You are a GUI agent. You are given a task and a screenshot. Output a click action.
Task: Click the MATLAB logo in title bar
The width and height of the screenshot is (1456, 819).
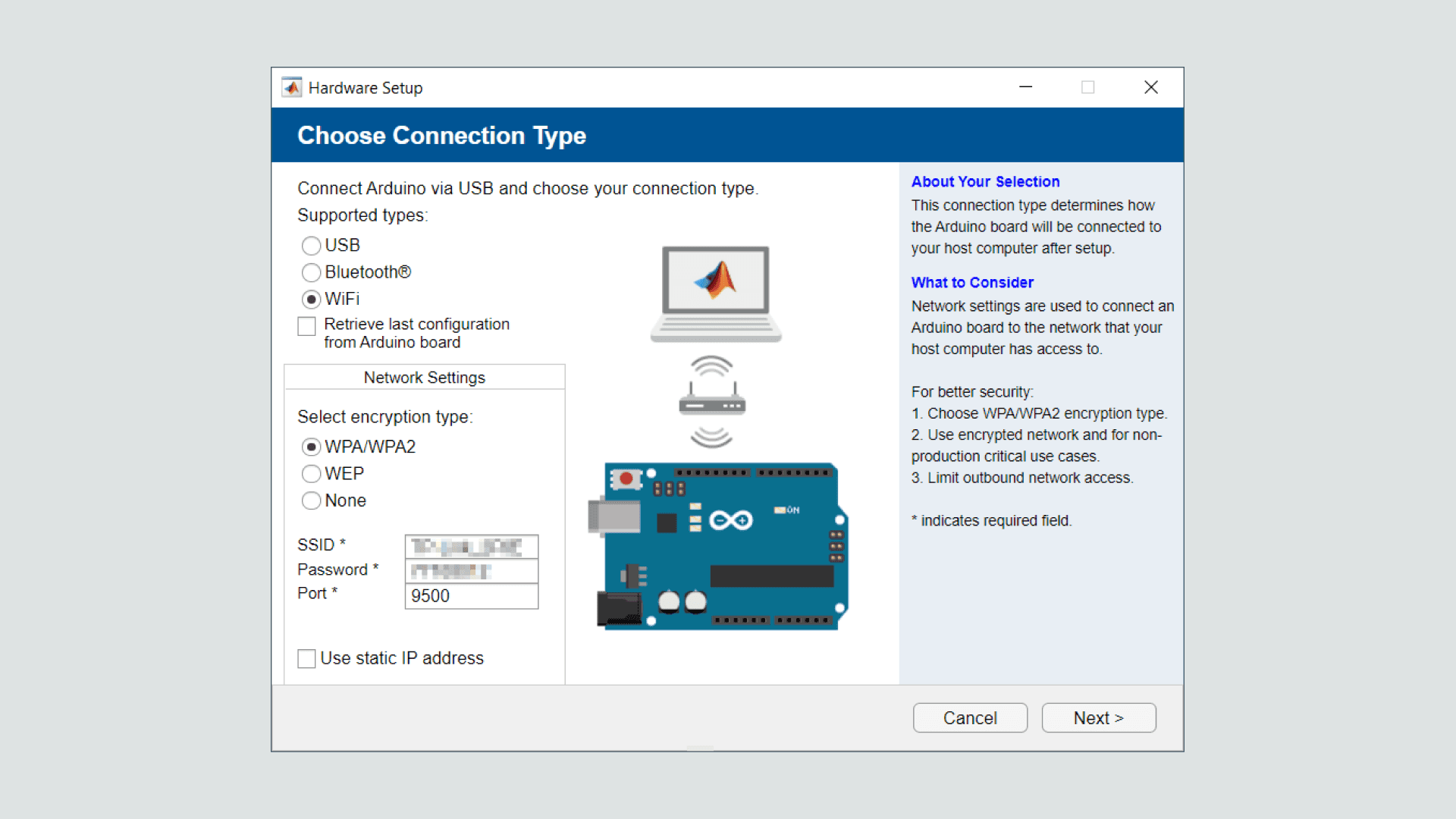click(292, 88)
